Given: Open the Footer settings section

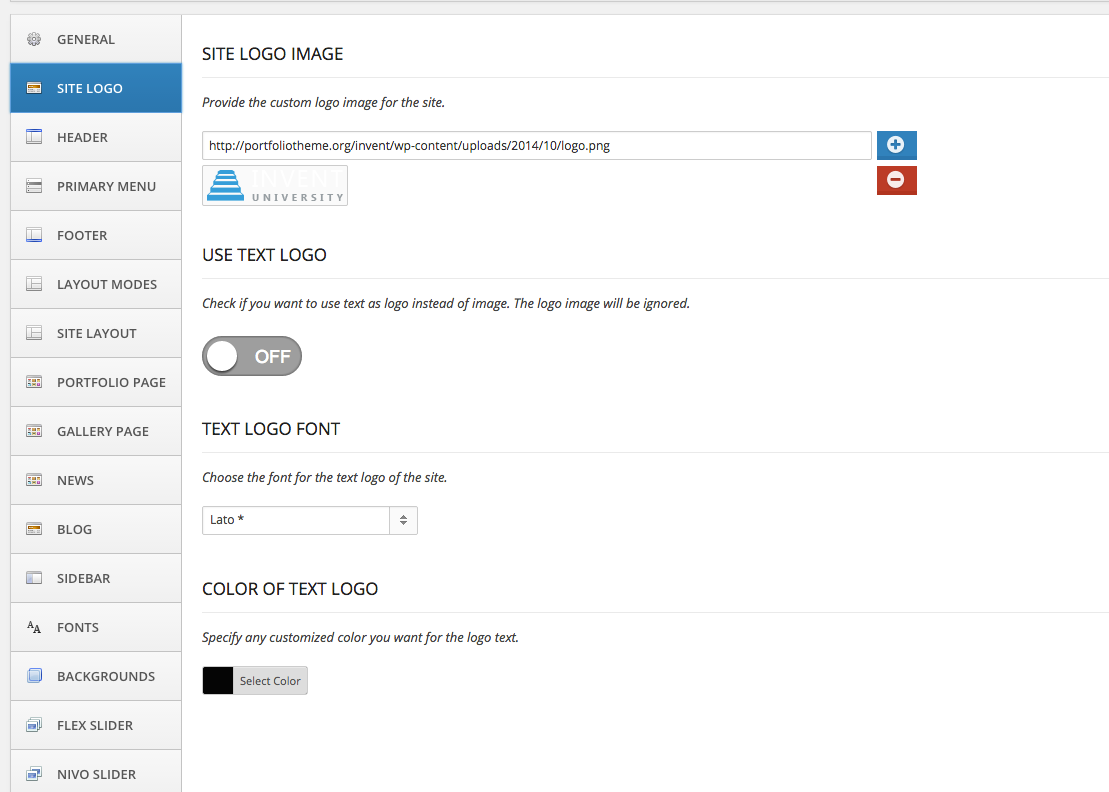Looking at the screenshot, I should click(33, 235).
